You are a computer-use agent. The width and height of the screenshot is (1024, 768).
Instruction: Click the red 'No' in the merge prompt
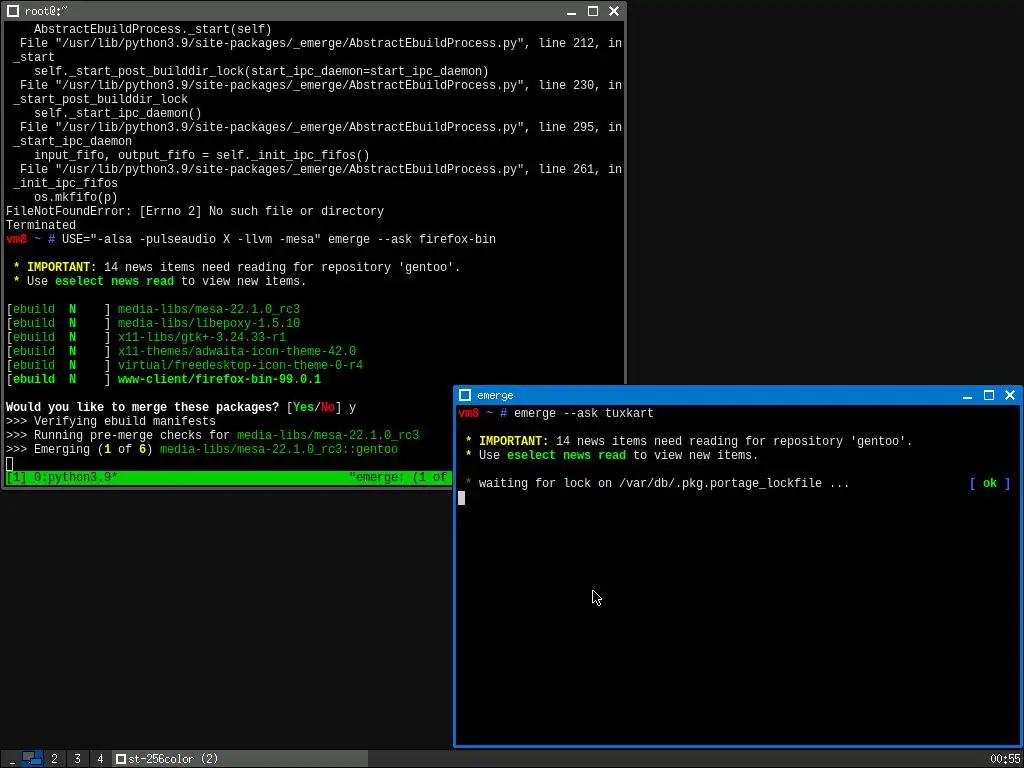(x=327, y=408)
